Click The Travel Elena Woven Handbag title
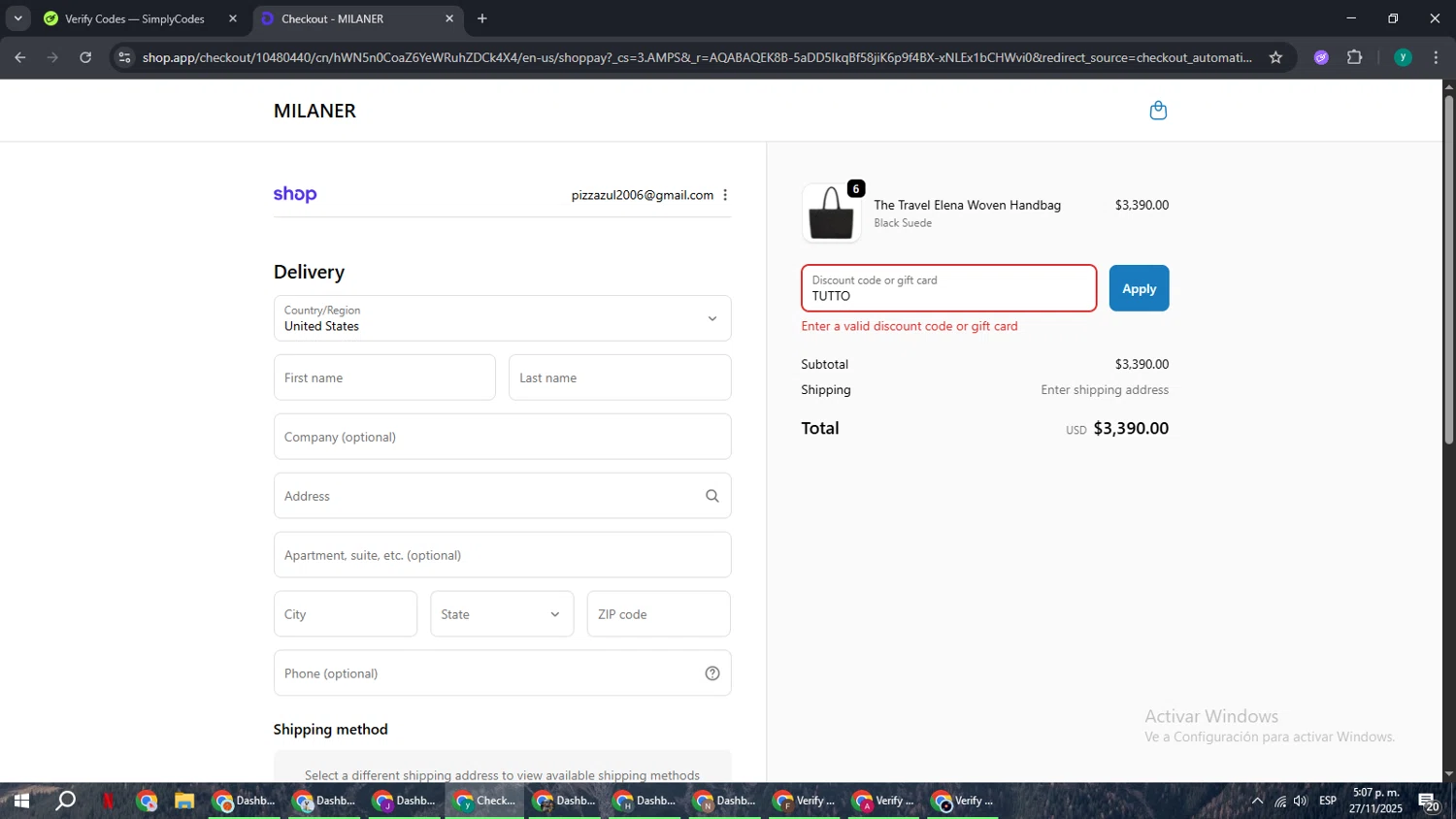This screenshot has width=1456, height=819. tap(967, 205)
